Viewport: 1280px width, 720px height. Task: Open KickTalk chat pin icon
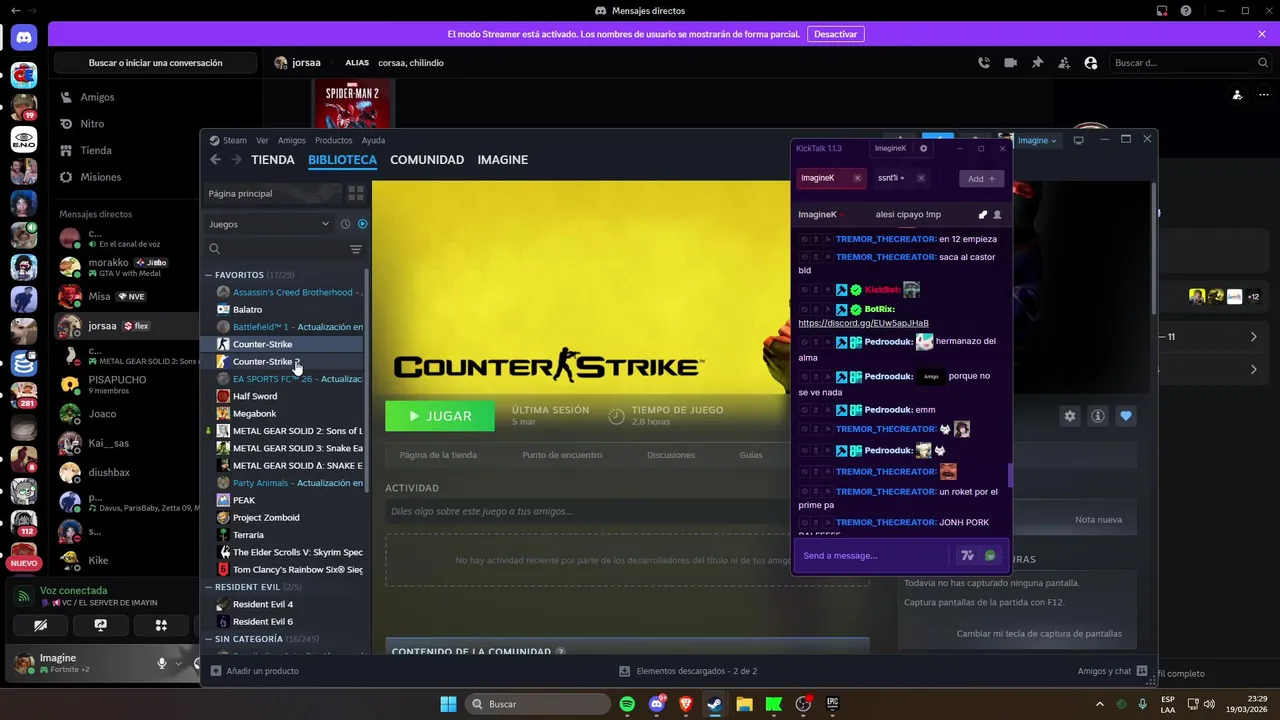tap(982, 214)
